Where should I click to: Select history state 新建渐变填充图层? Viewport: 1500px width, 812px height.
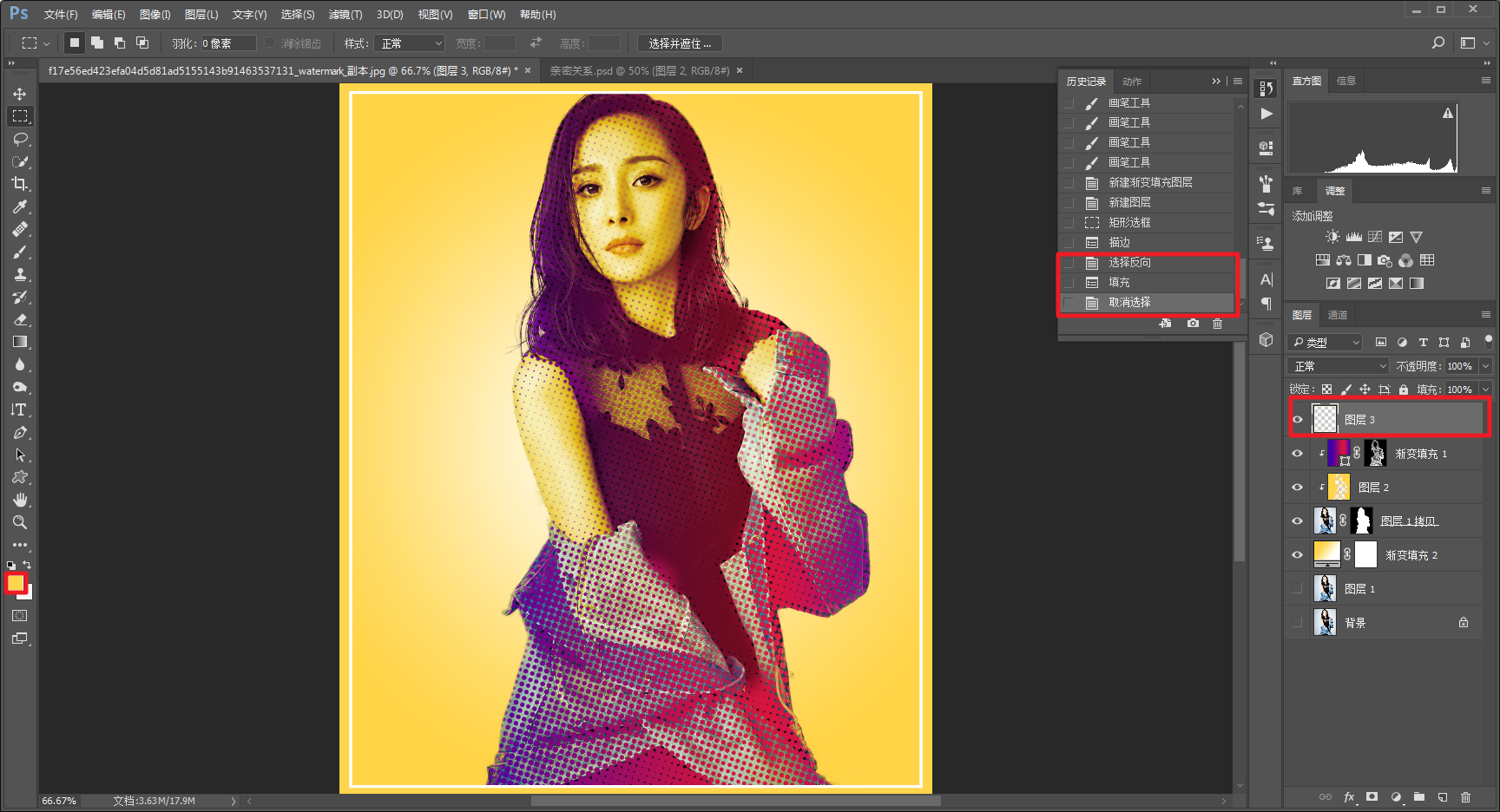tap(1147, 182)
